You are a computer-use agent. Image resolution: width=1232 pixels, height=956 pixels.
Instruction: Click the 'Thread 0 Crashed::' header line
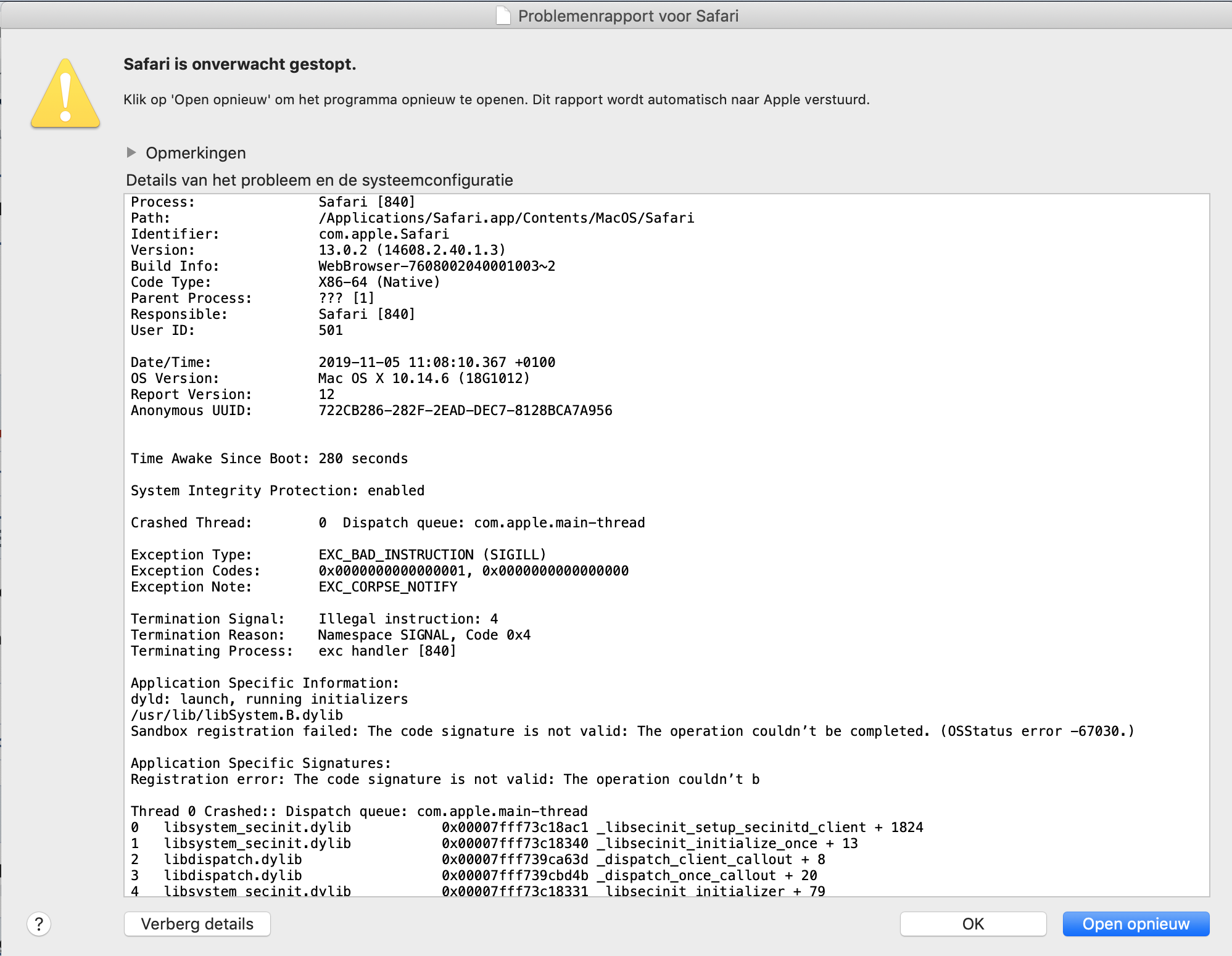(x=359, y=811)
